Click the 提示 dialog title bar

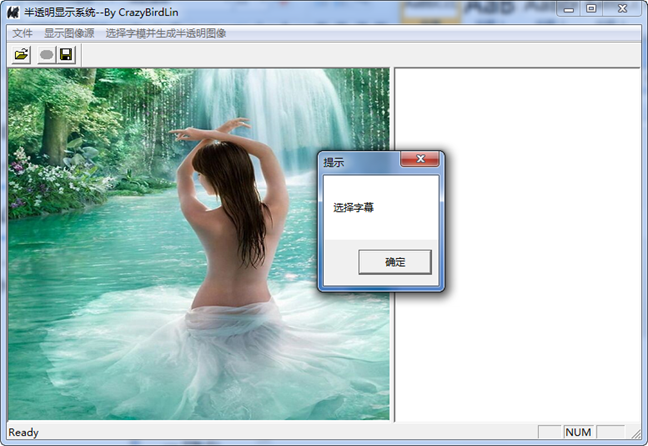(360, 160)
